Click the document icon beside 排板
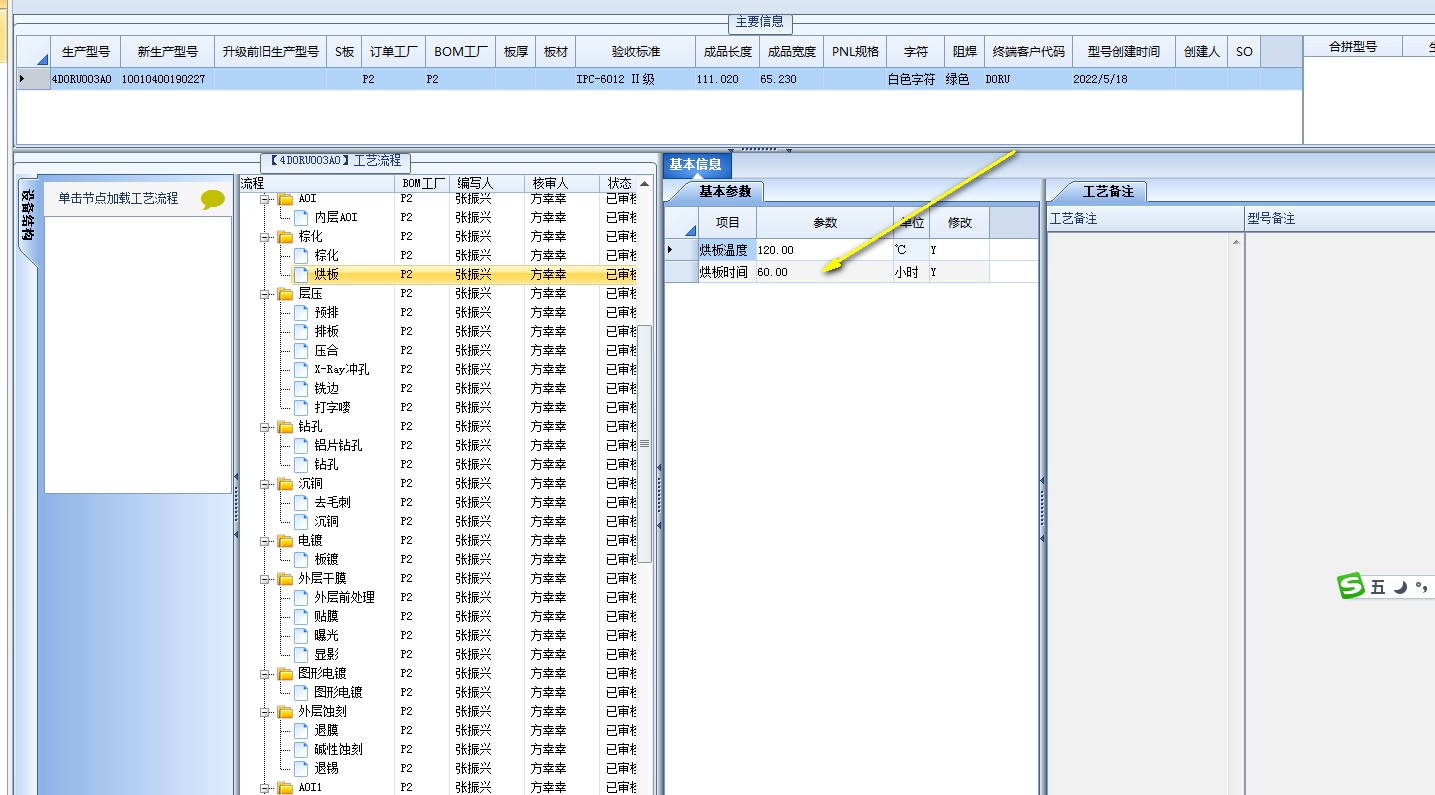Screen dimensions: 1435x795 point(301,331)
